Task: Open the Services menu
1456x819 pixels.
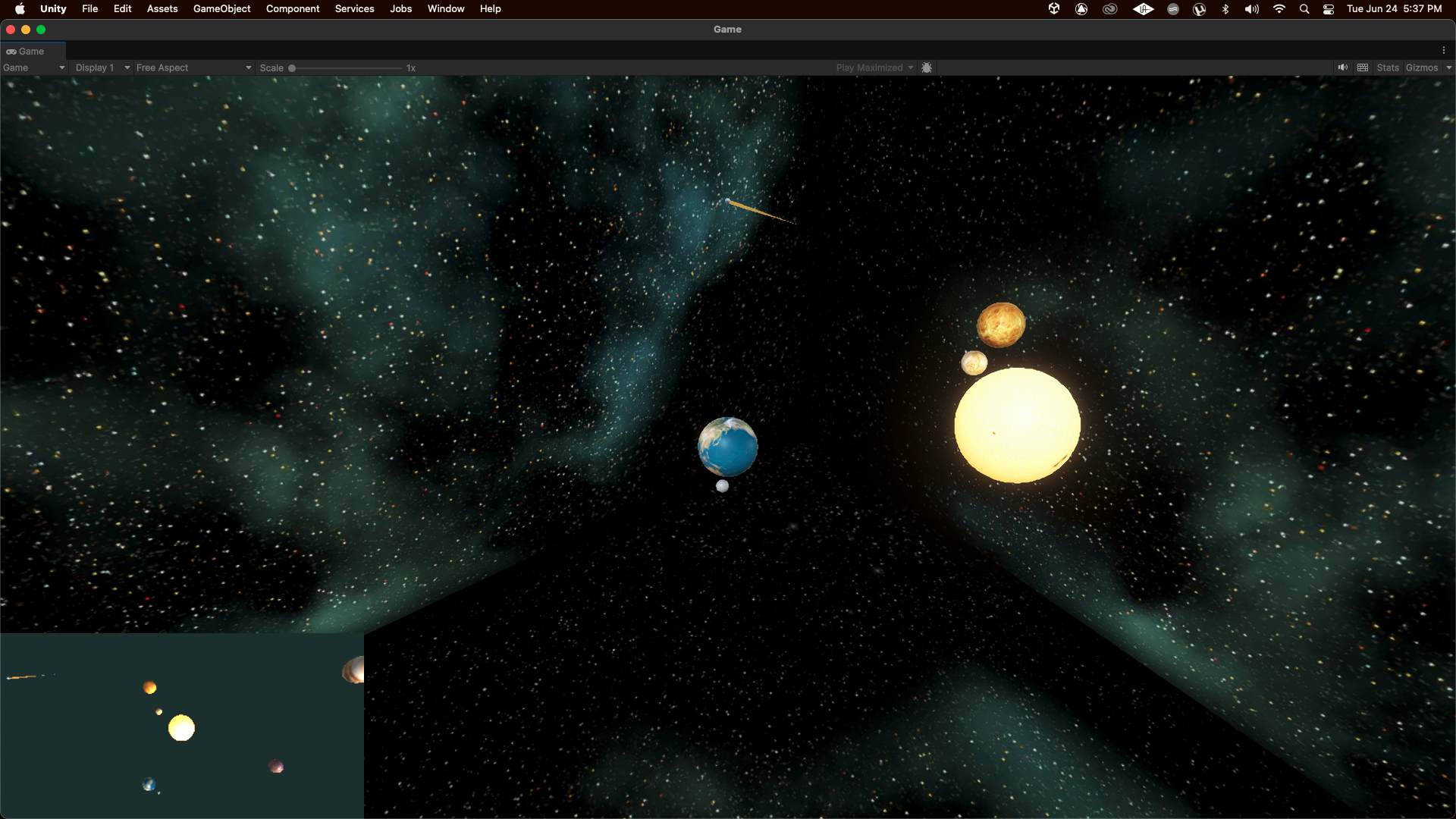Action: point(355,9)
